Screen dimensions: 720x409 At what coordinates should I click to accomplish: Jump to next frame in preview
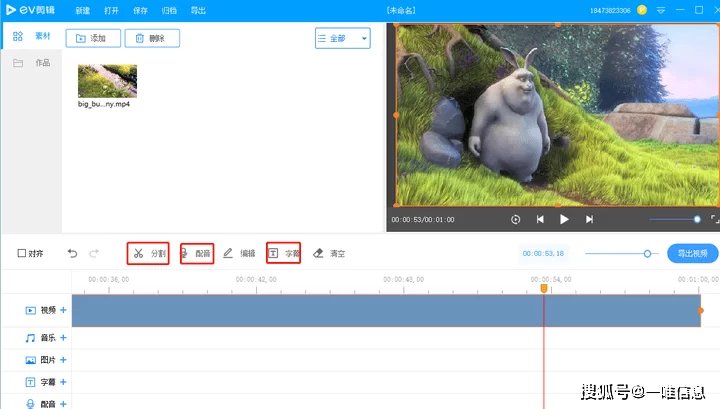point(589,219)
